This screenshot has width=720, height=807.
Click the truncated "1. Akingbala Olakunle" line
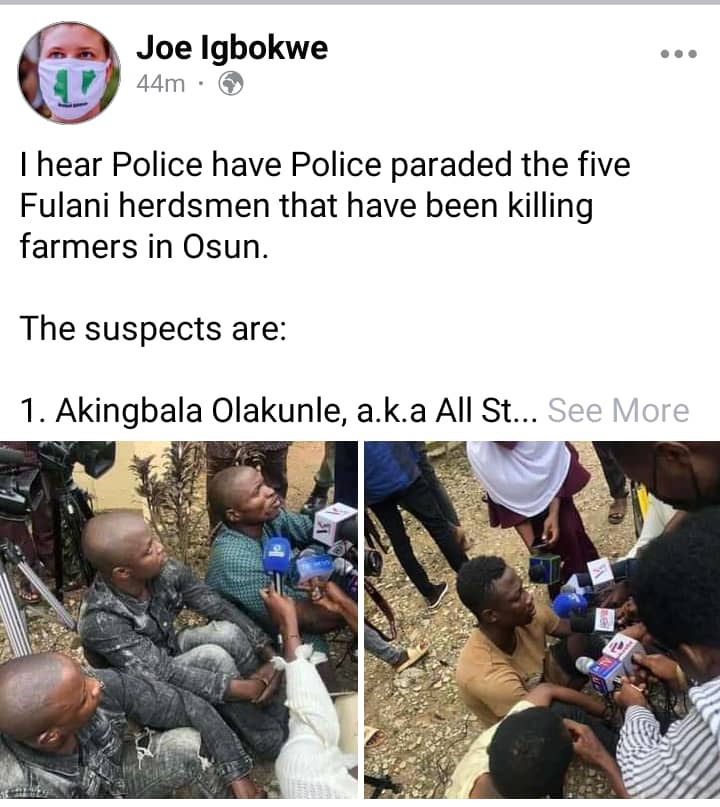pyautogui.click(x=278, y=411)
